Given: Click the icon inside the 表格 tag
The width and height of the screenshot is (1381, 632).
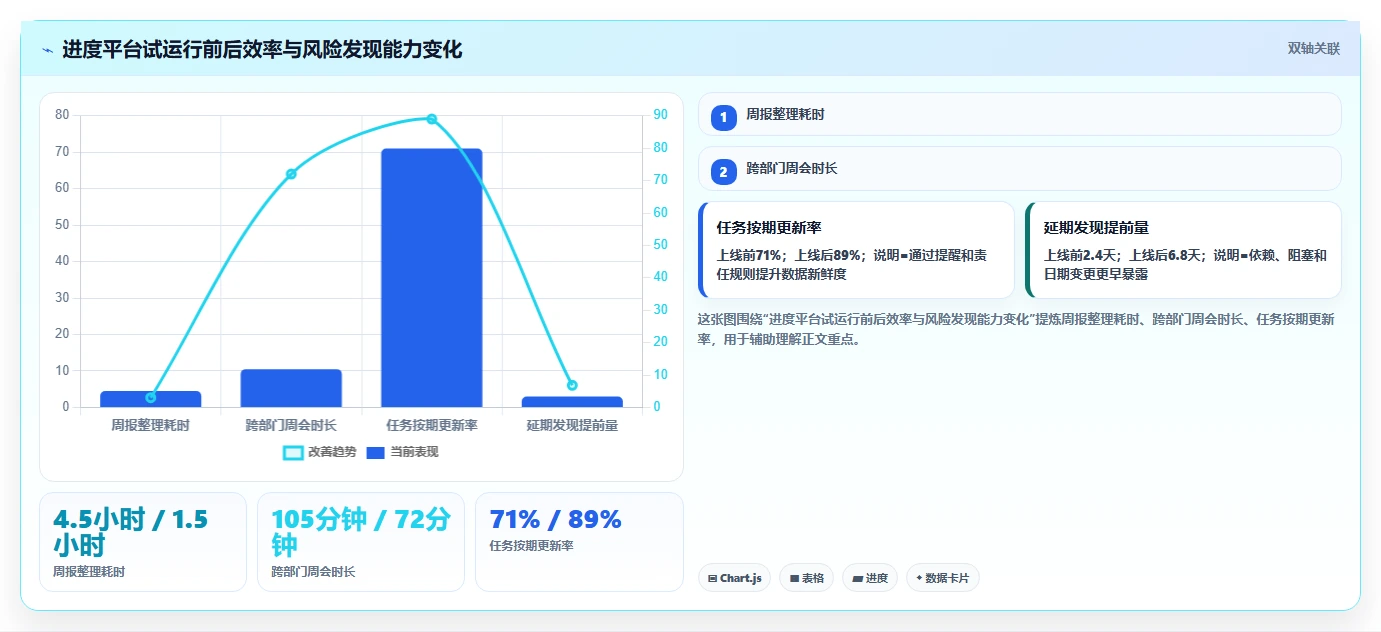Looking at the screenshot, I should 794,578.
